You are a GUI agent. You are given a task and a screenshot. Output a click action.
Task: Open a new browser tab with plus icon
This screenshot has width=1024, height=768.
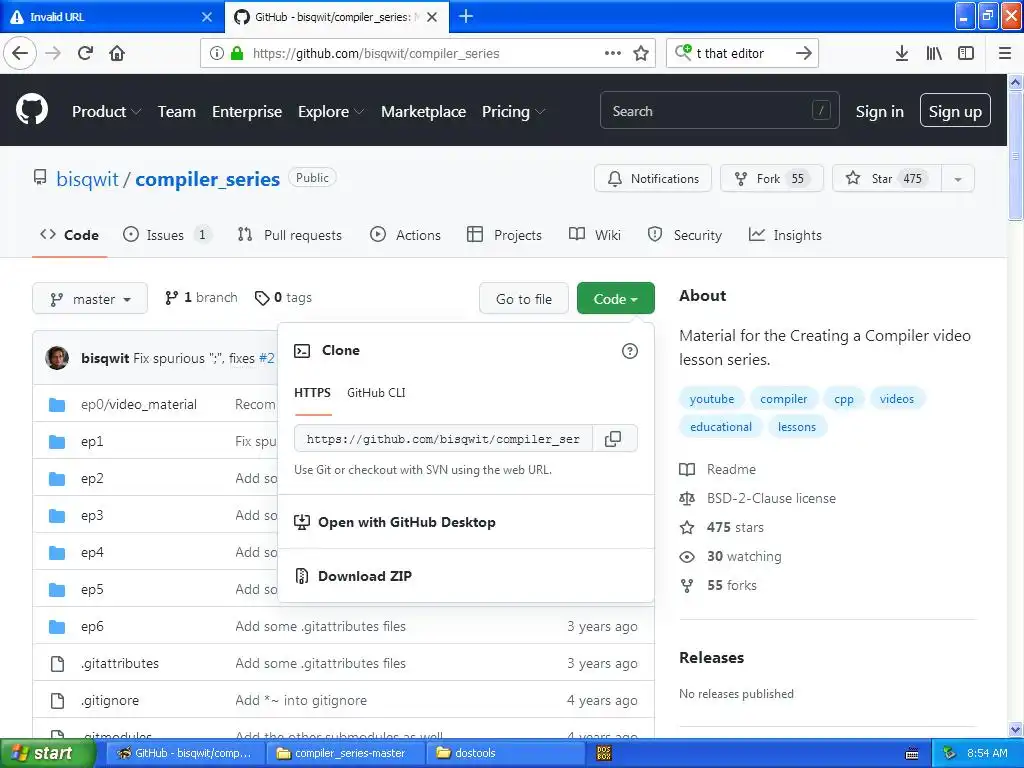click(466, 16)
